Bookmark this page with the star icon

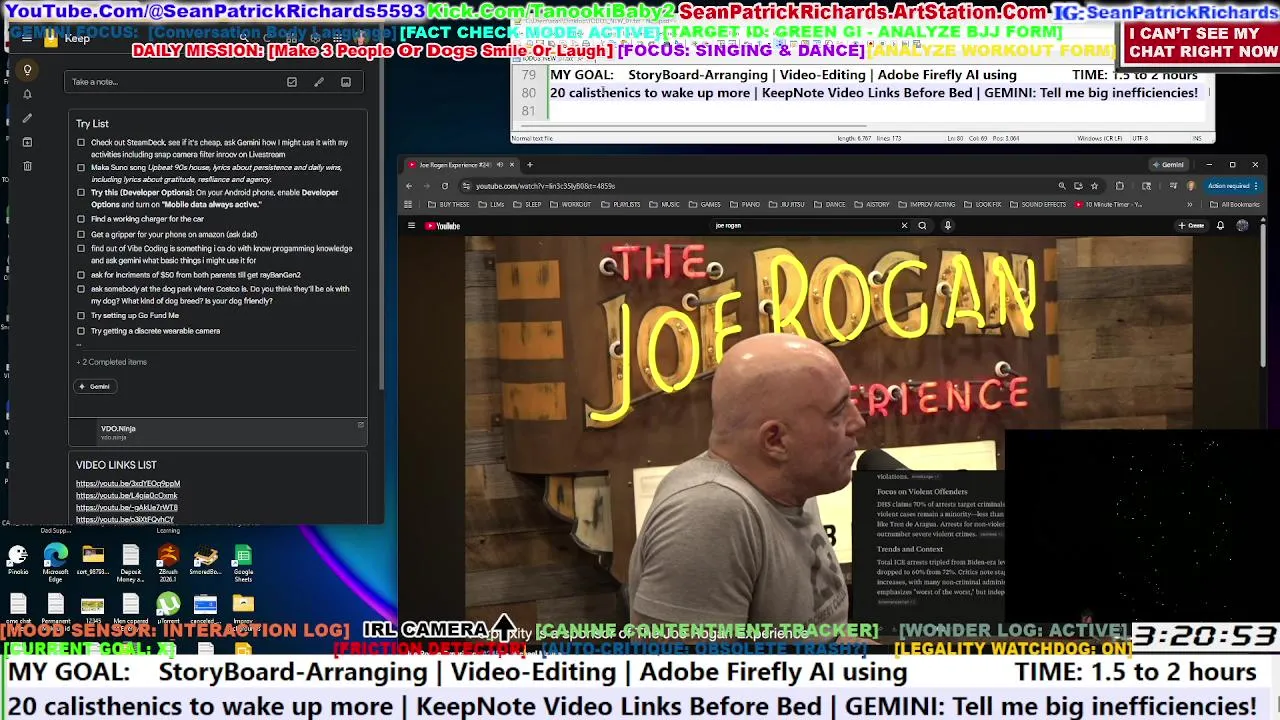pyautogui.click(x=1094, y=186)
